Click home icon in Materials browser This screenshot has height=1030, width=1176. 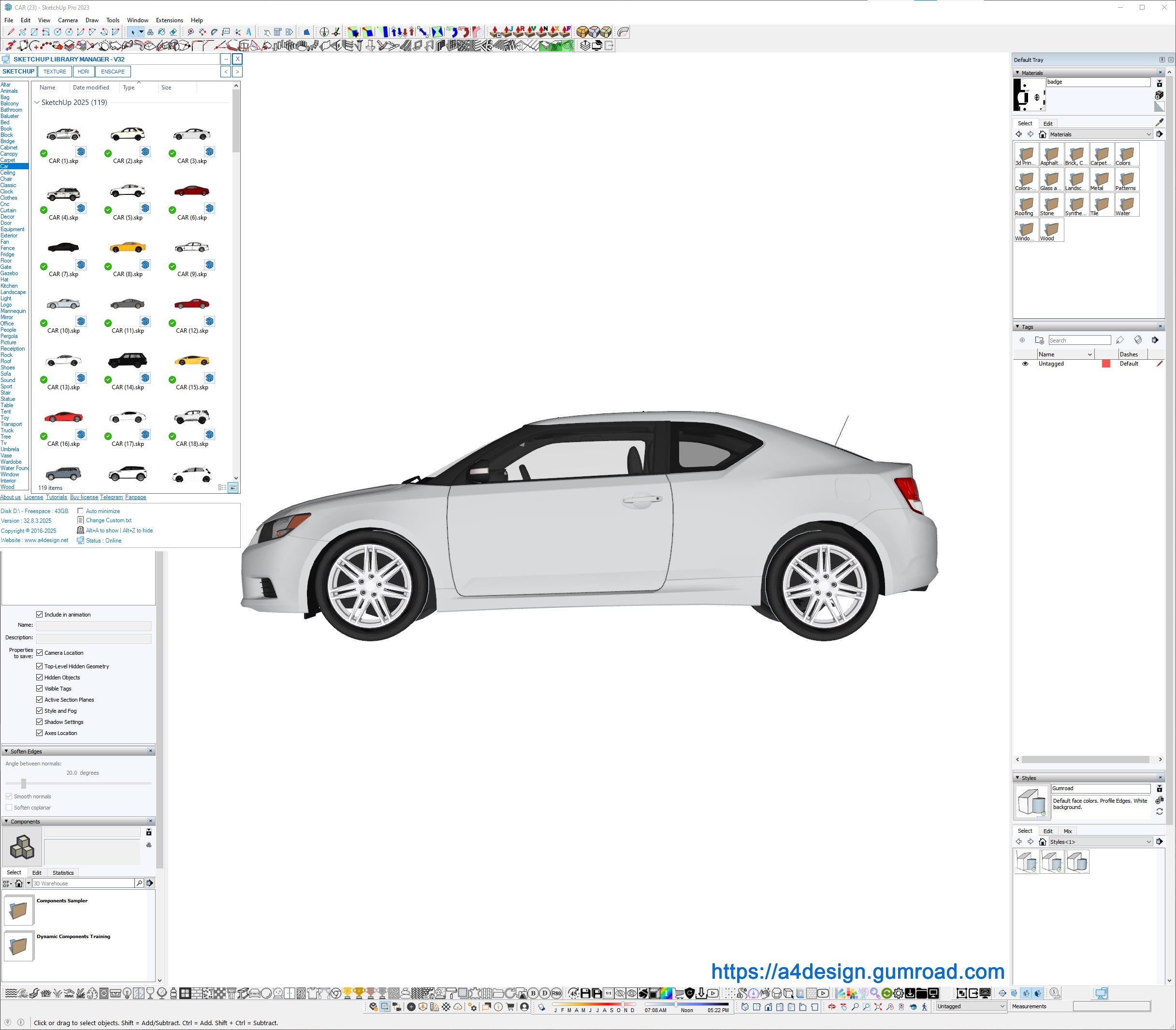pos(1042,134)
